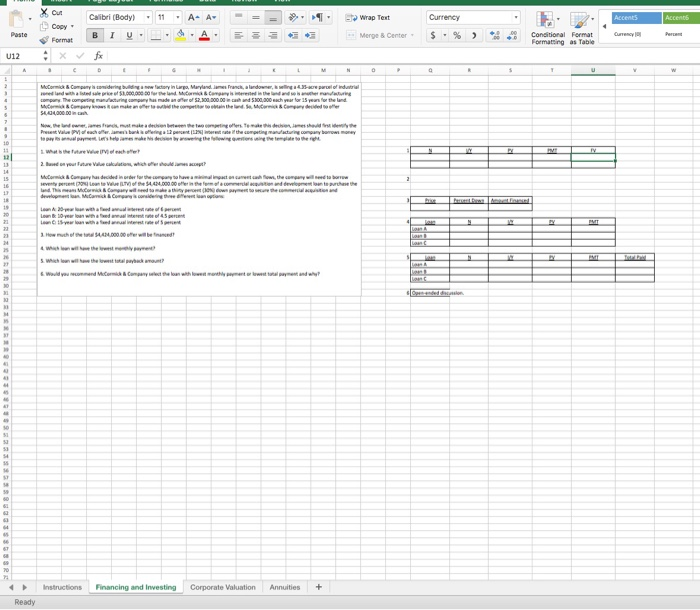The height and width of the screenshot is (610, 700).
Task: Apply comma style number format
Action: tap(474, 35)
